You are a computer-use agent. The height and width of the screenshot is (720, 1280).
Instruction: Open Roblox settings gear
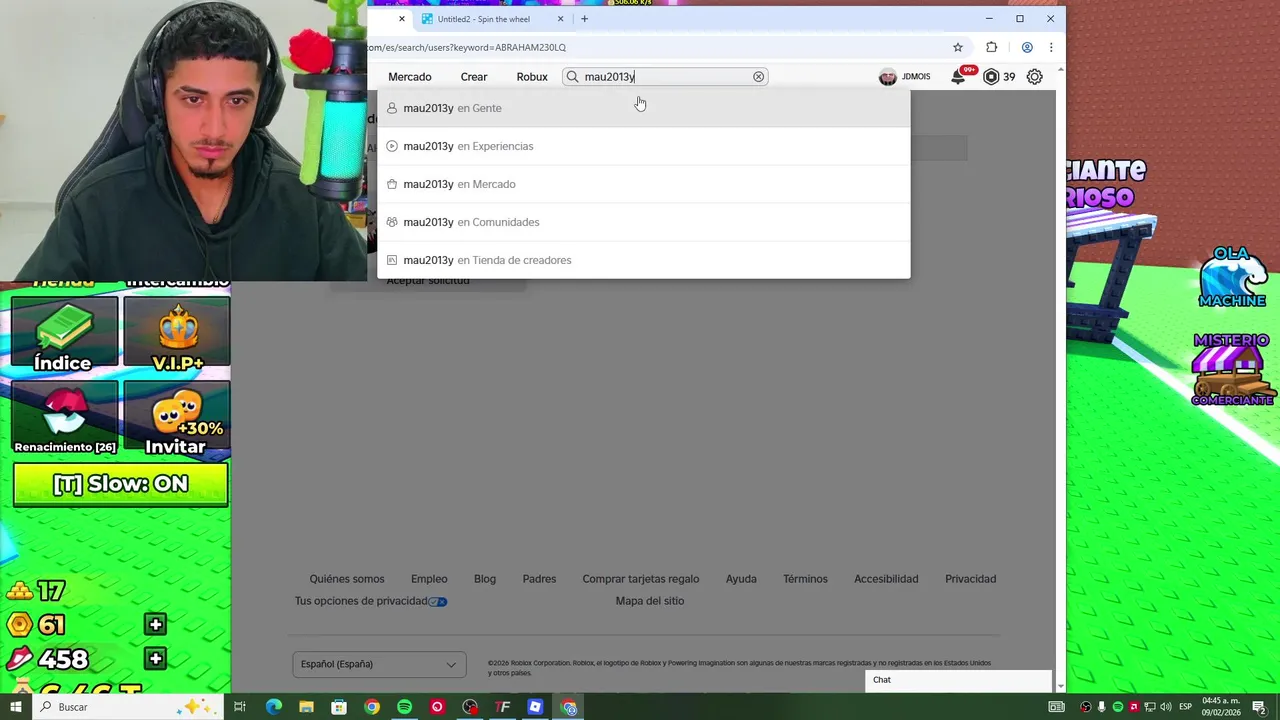(x=1035, y=77)
